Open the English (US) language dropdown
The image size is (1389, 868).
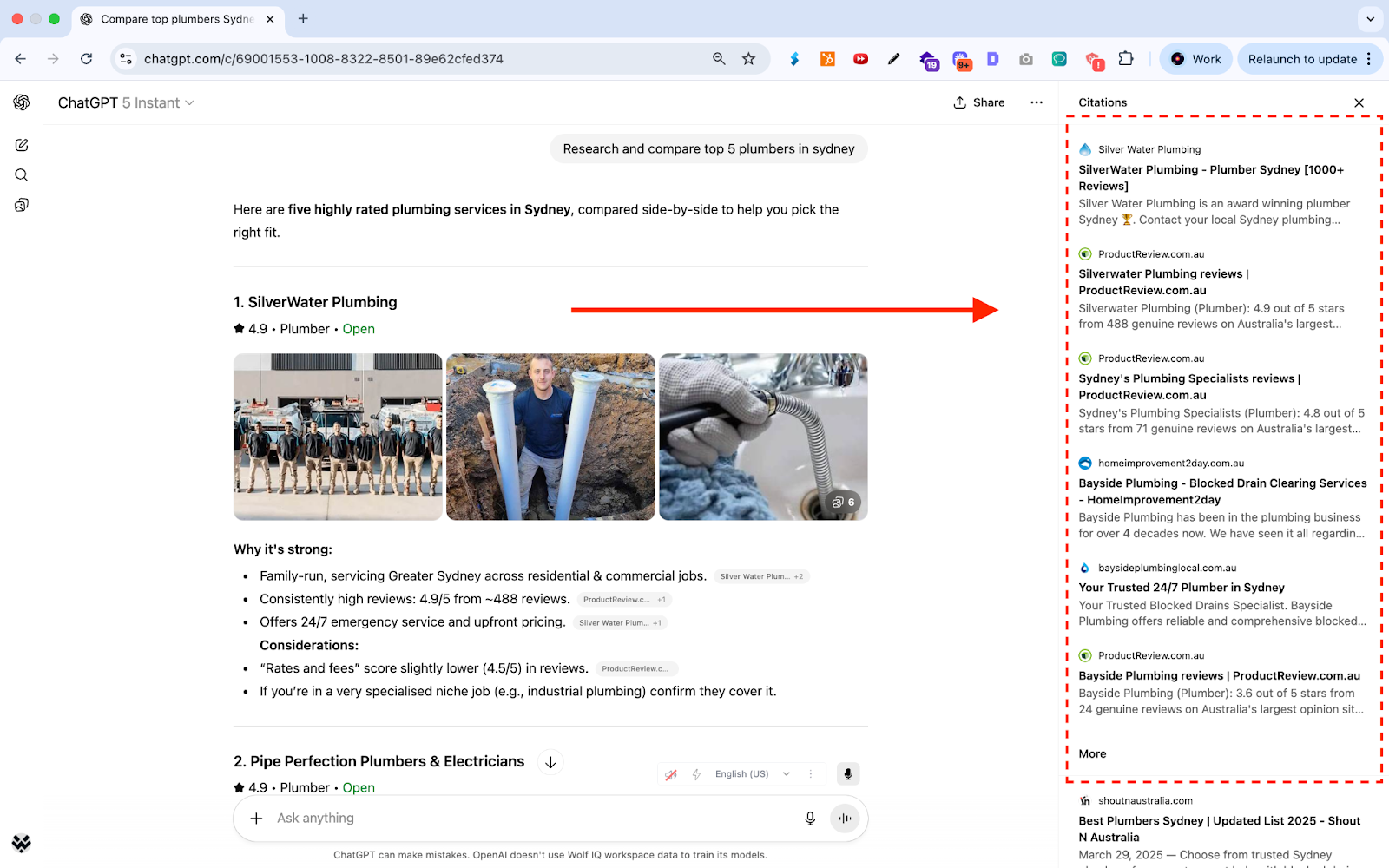point(751,773)
